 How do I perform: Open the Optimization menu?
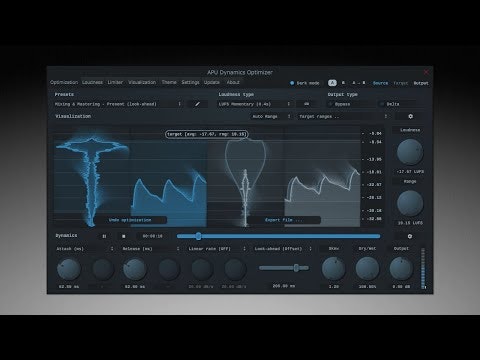(x=64, y=82)
